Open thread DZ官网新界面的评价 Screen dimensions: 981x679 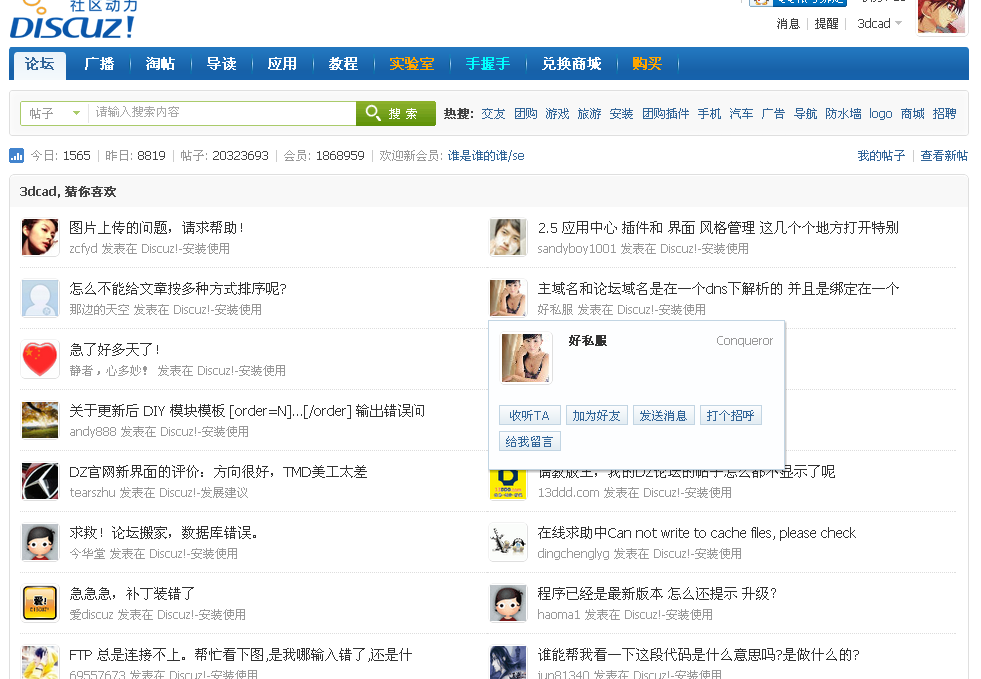coord(218,471)
